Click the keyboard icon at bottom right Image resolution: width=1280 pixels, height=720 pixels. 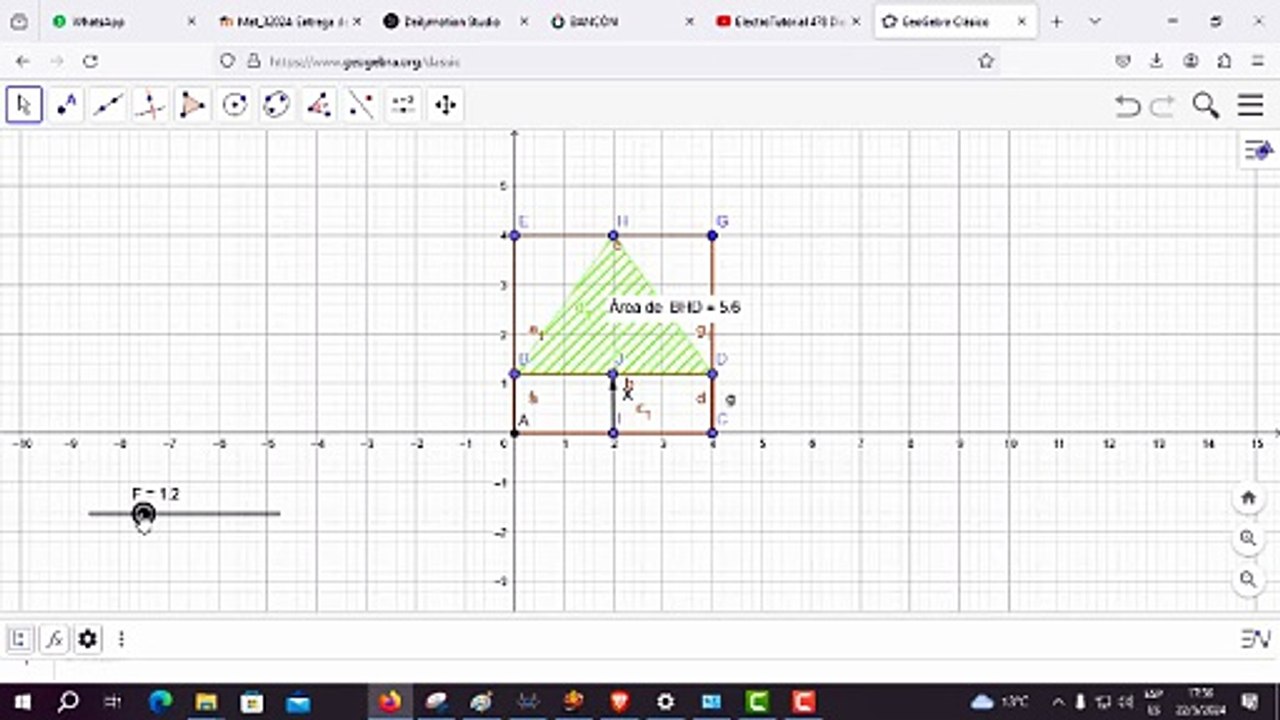[x=1255, y=639]
